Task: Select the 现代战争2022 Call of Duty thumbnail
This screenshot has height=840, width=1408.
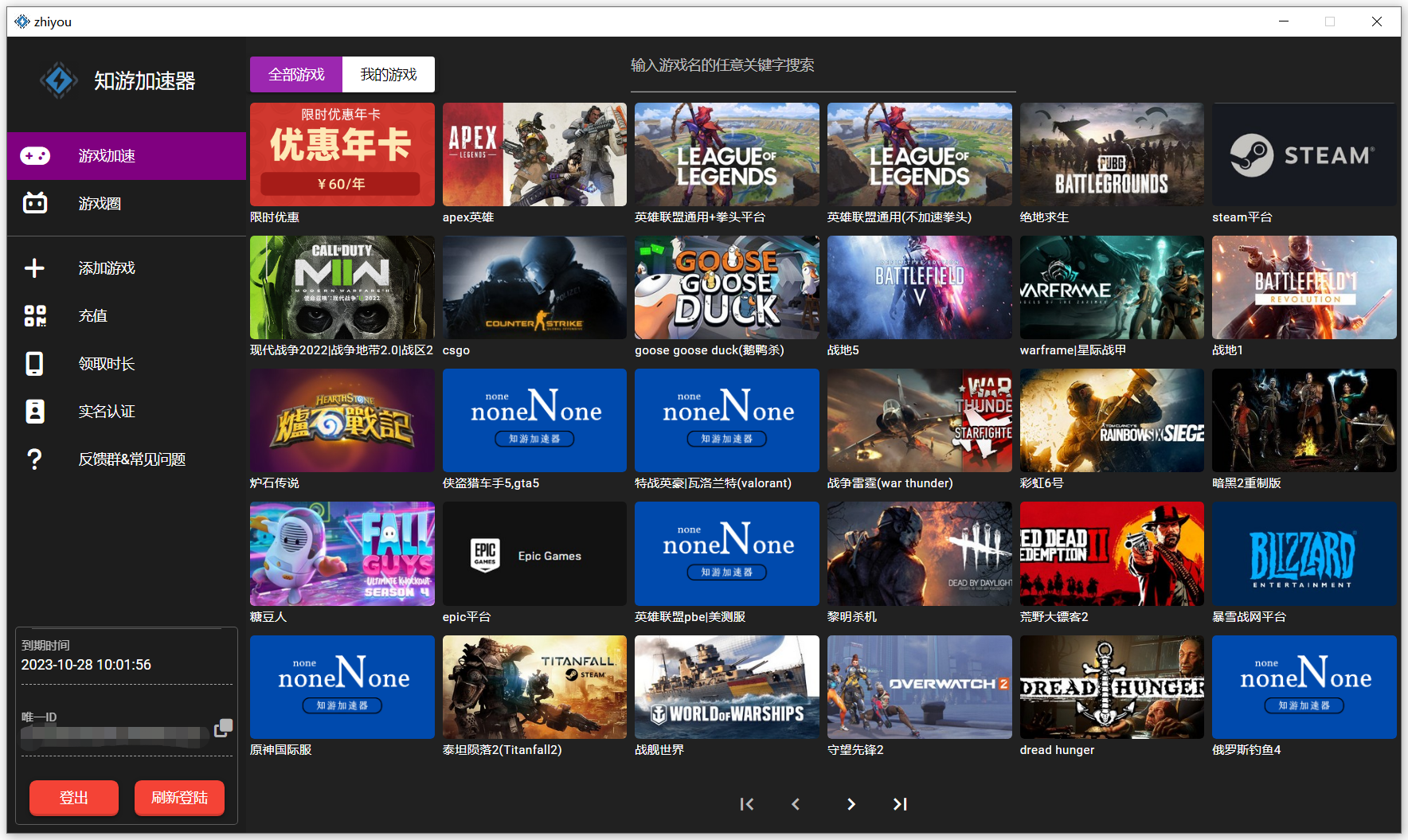Action: (342, 287)
